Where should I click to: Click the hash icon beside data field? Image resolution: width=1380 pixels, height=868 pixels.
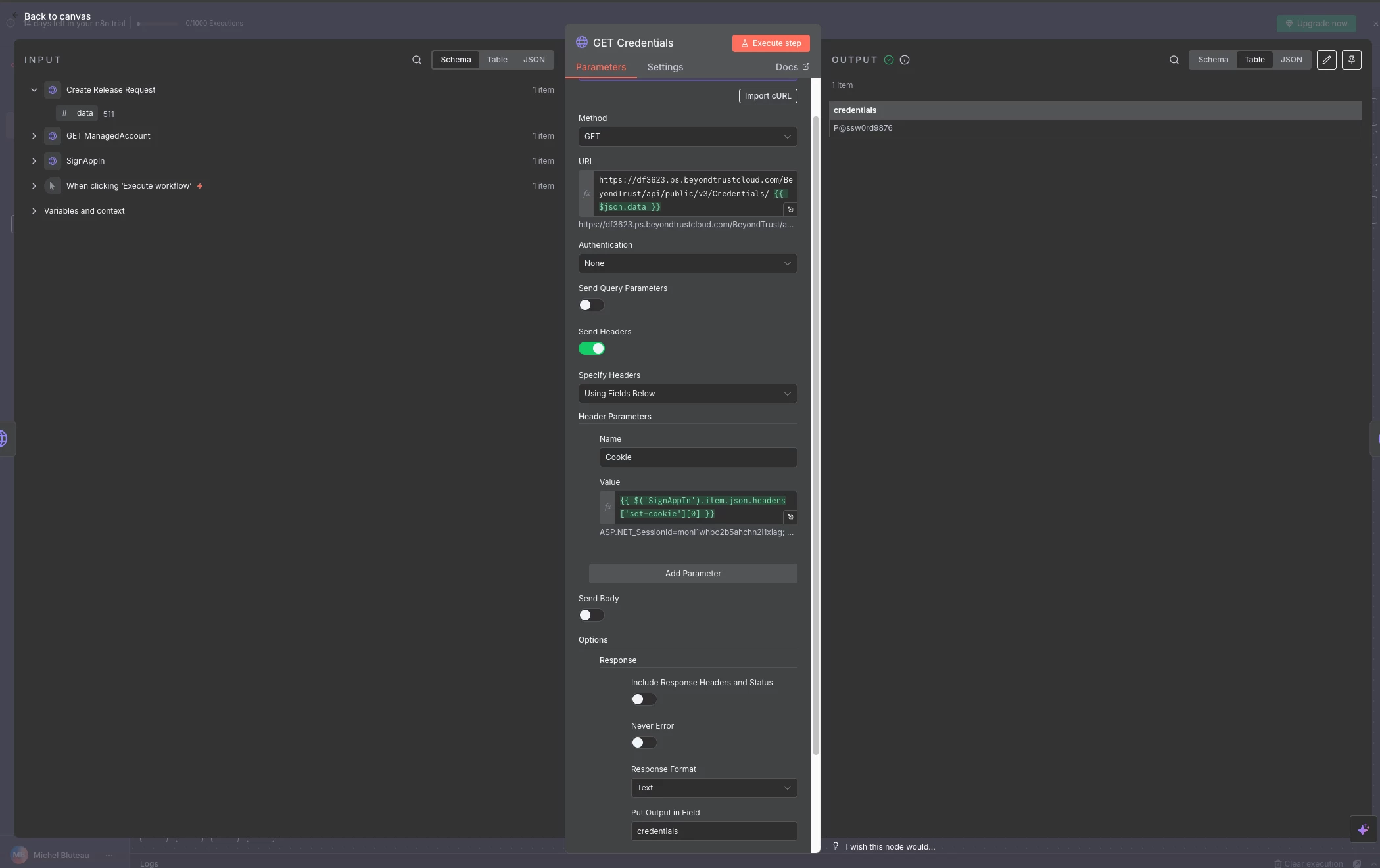click(x=64, y=113)
